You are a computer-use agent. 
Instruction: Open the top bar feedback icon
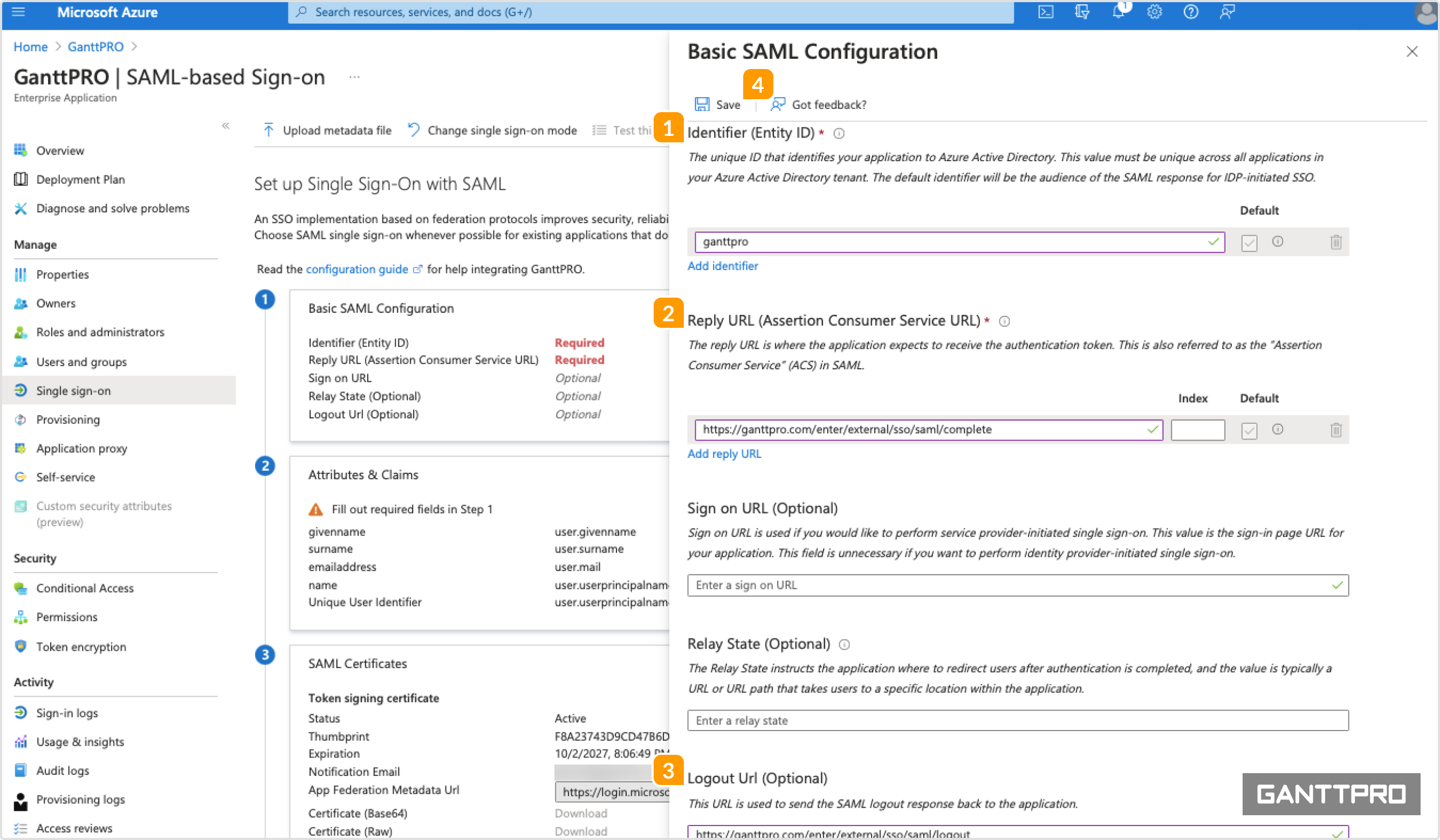(x=1227, y=12)
